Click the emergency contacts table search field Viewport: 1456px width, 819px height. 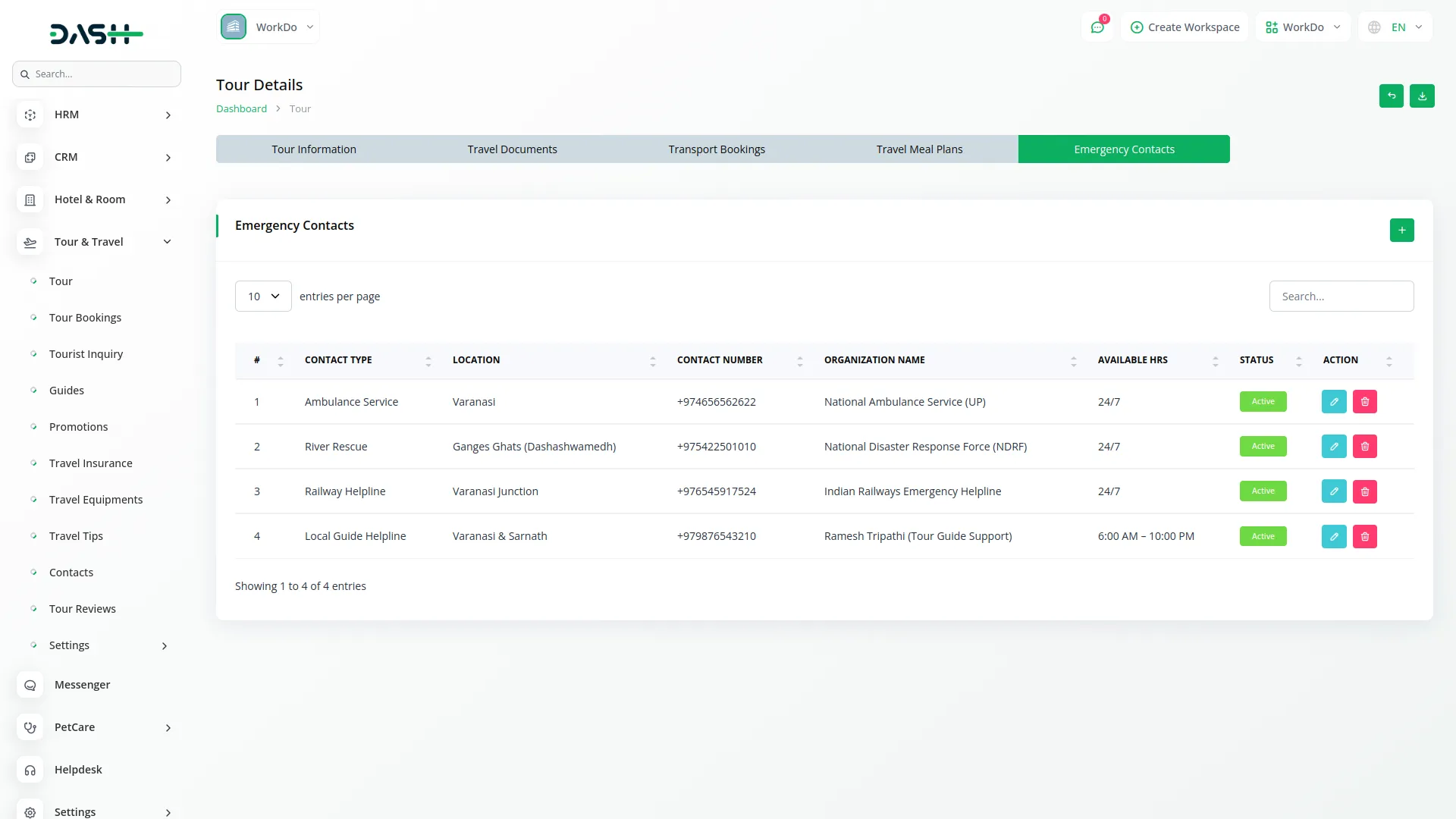[1341, 297]
